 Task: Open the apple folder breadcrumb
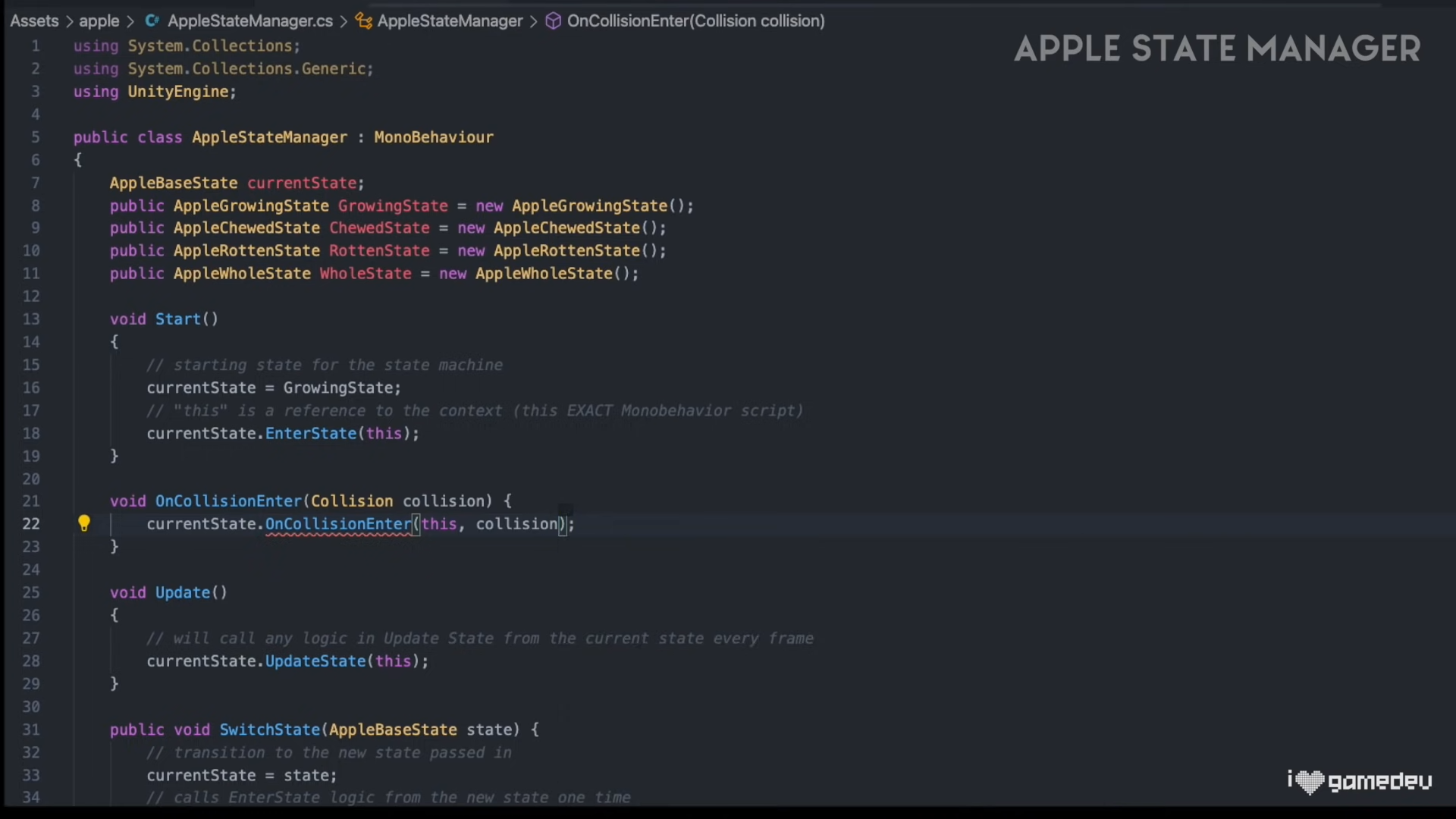coord(99,21)
